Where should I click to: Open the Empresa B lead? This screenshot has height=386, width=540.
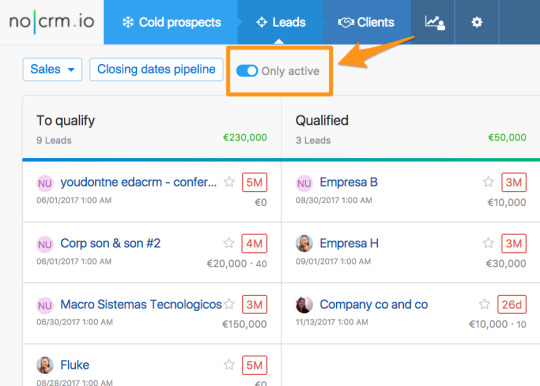[x=349, y=182]
